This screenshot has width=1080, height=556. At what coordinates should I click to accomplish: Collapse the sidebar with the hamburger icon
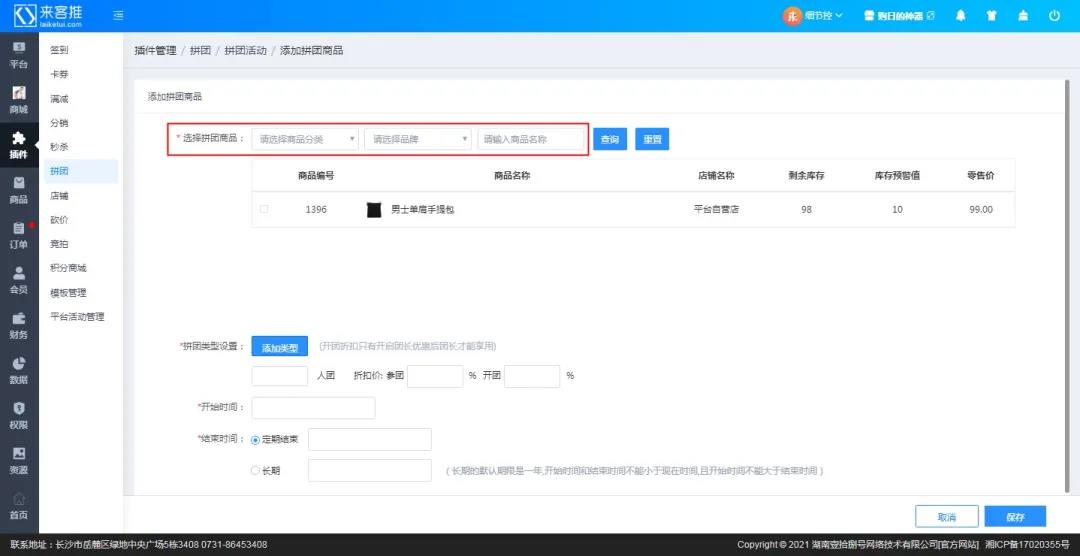tap(118, 15)
